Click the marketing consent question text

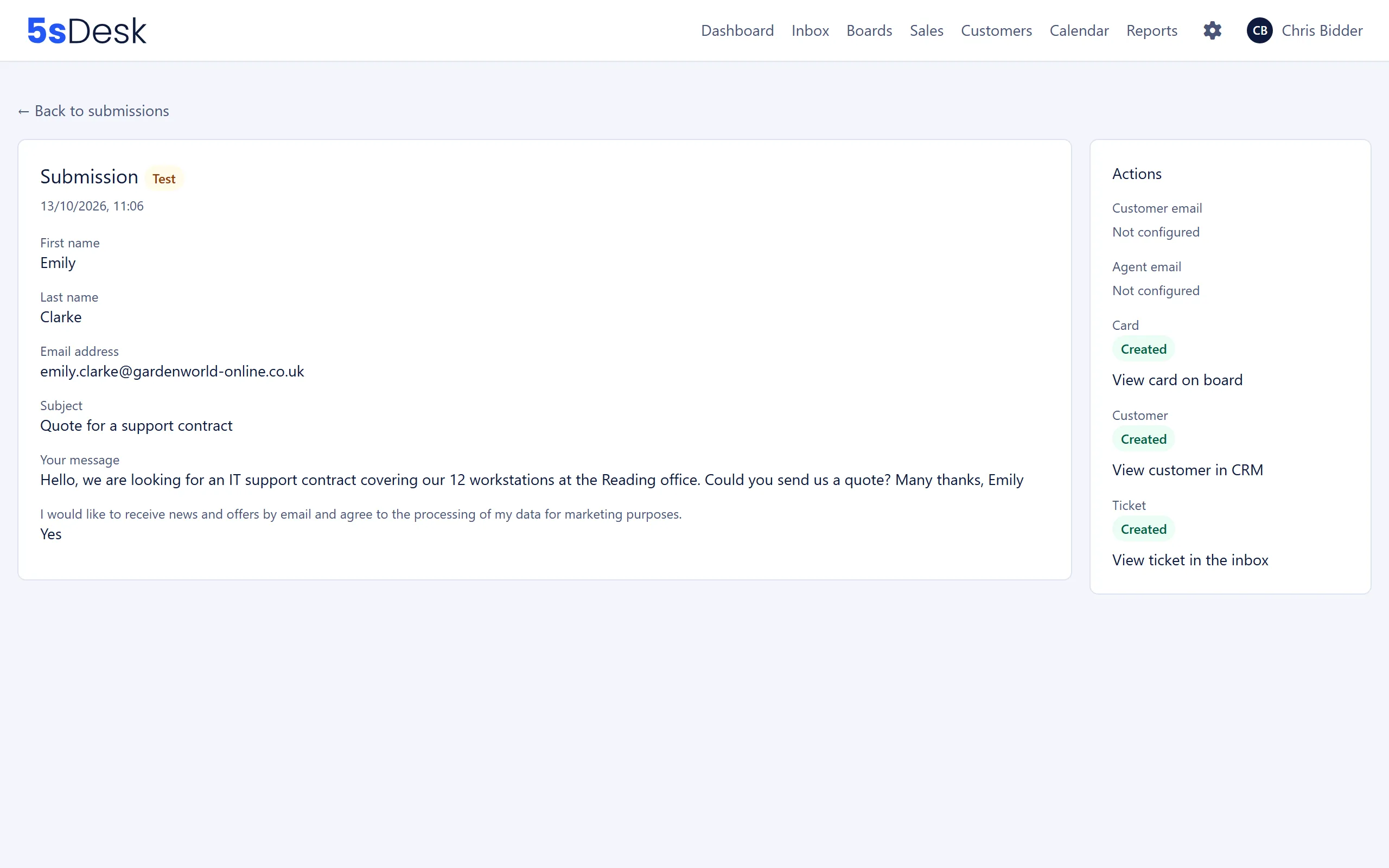pyautogui.click(x=361, y=514)
